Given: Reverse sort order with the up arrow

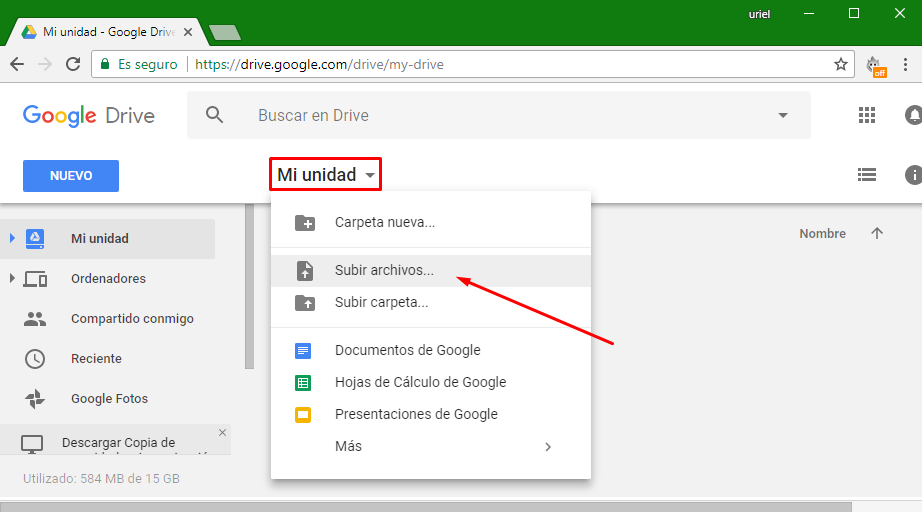Looking at the screenshot, I should (877, 233).
